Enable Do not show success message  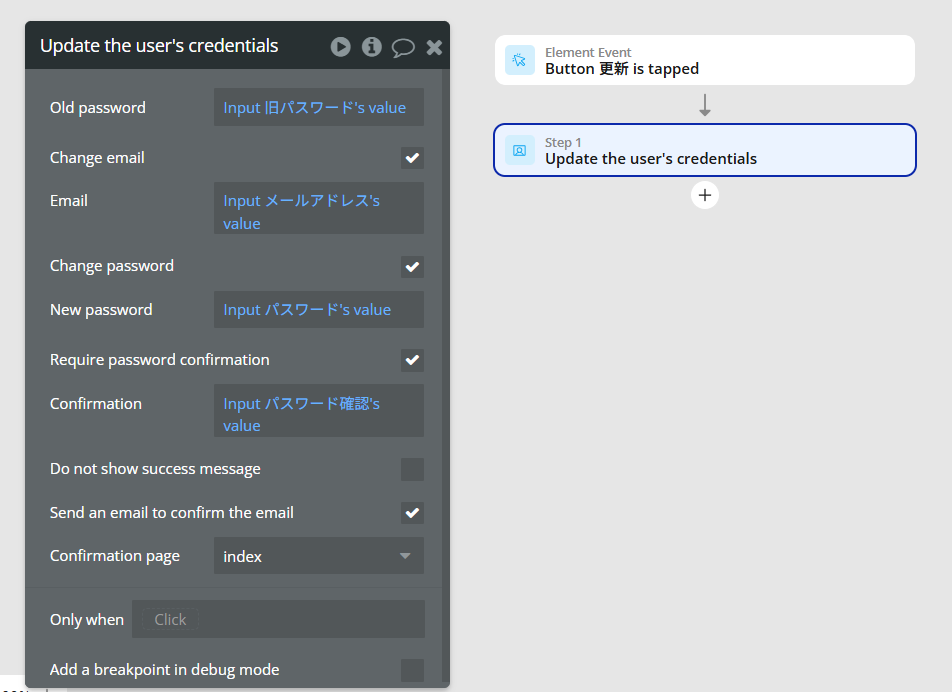(412, 469)
